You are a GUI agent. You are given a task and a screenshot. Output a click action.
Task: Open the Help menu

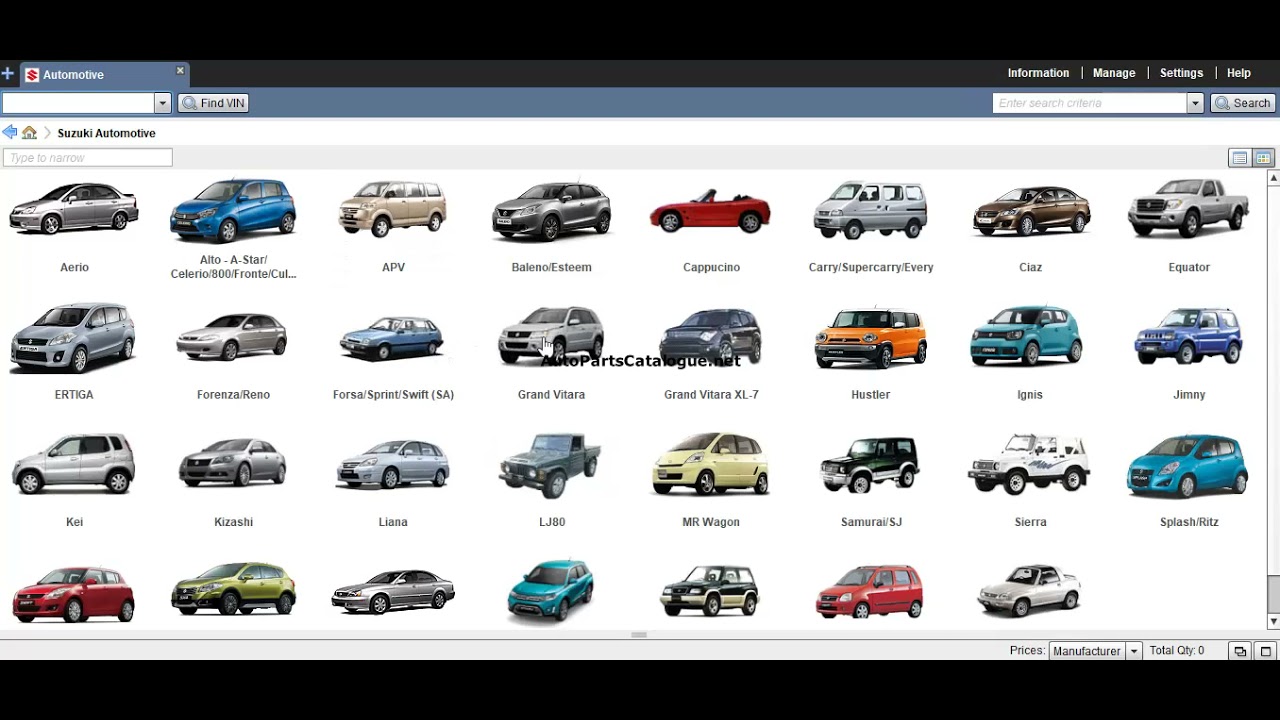1238,73
